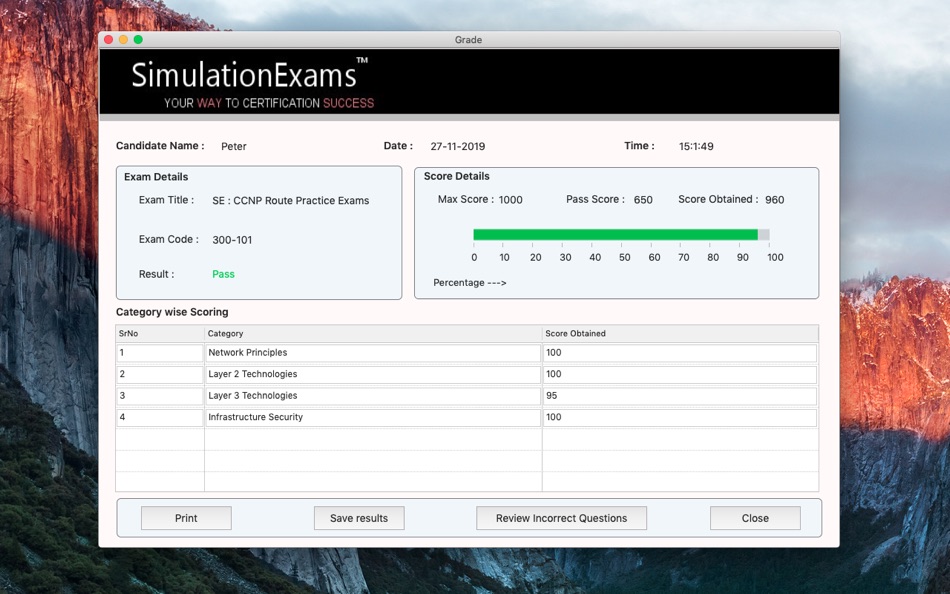950x594 pixels.
Task: Click the red window close button
Action: pos(108,39)
